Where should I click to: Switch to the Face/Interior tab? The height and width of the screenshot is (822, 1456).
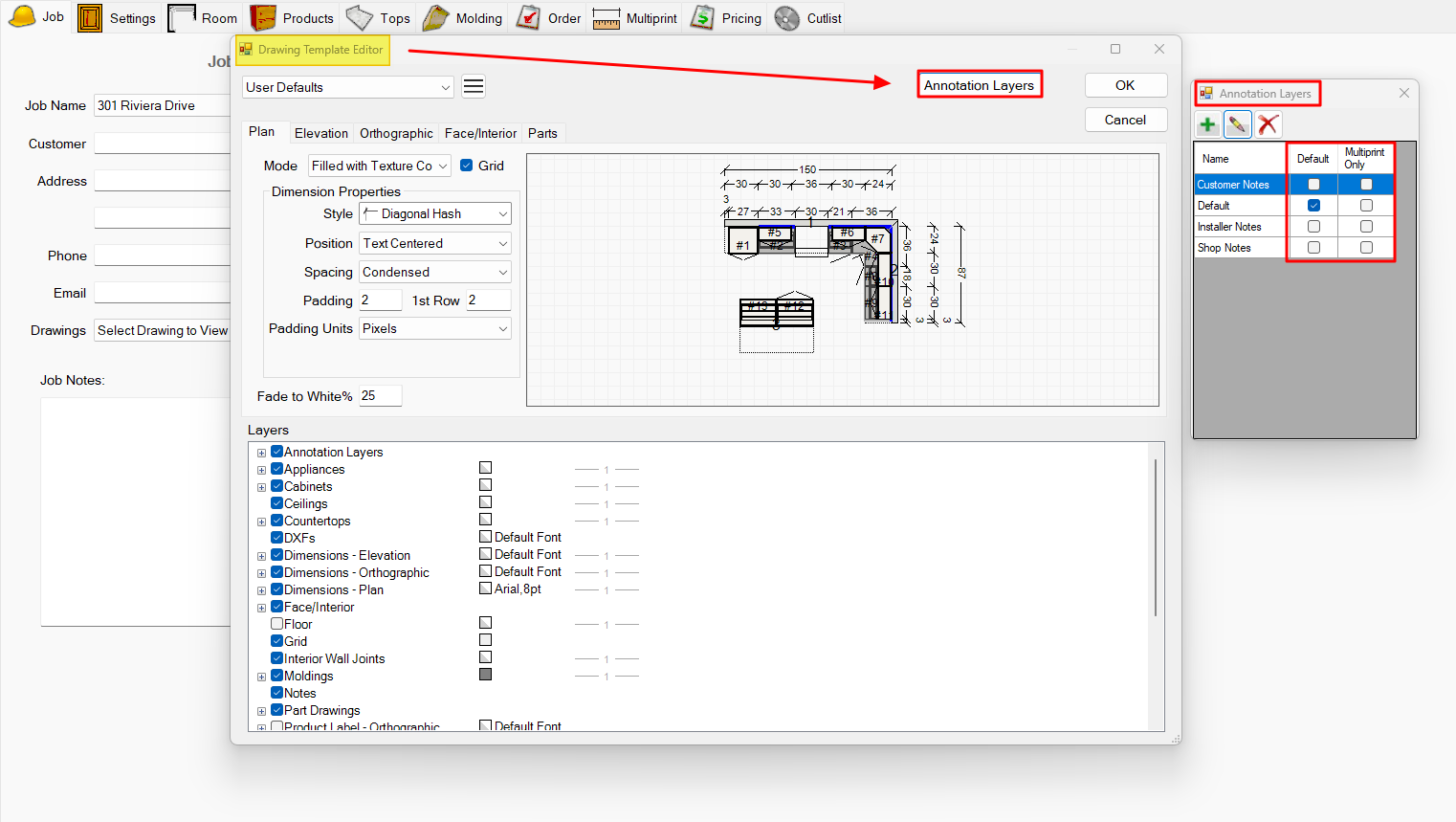tap(480, 133)
